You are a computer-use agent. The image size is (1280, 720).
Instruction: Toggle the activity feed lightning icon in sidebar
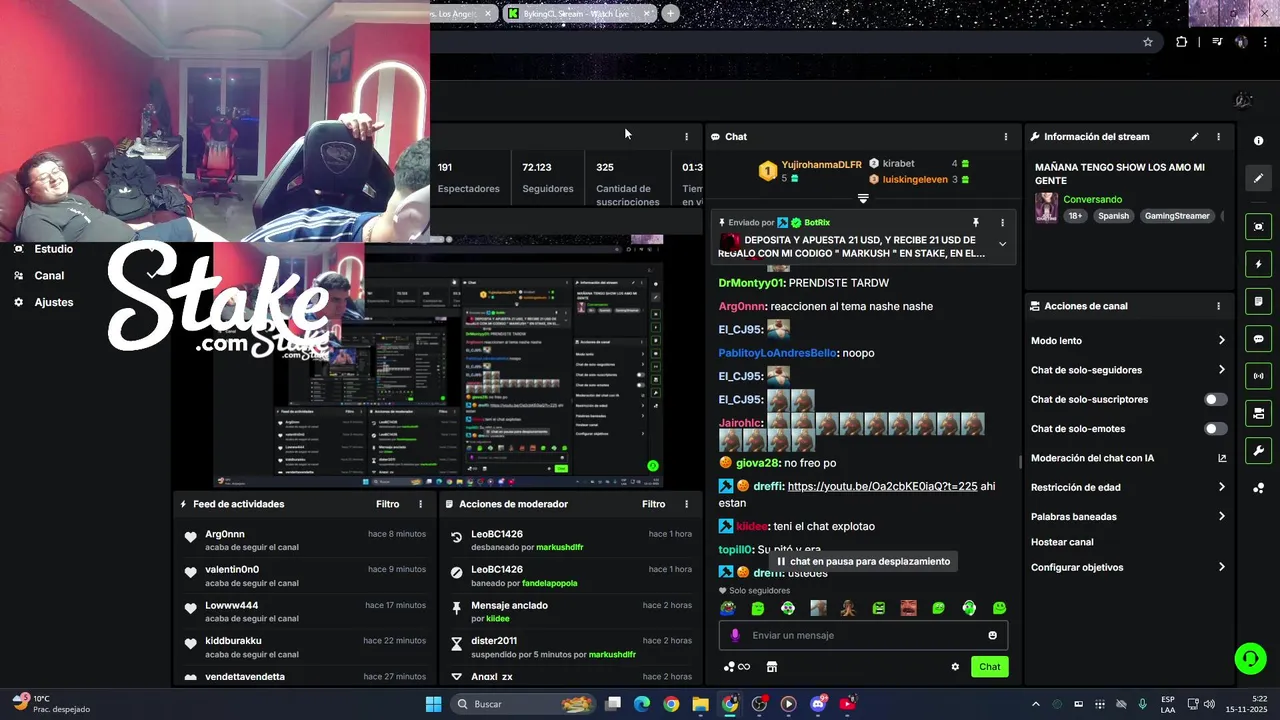pyautogui.click(x=1258, y=264)
